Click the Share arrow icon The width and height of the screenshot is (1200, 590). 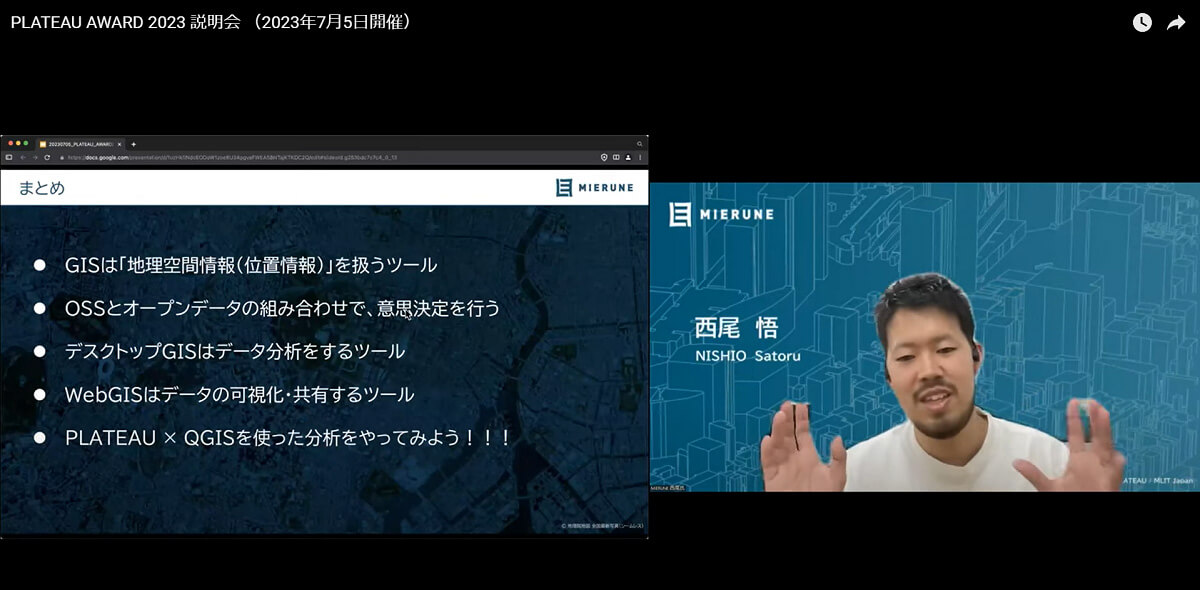pos(1176,22)
